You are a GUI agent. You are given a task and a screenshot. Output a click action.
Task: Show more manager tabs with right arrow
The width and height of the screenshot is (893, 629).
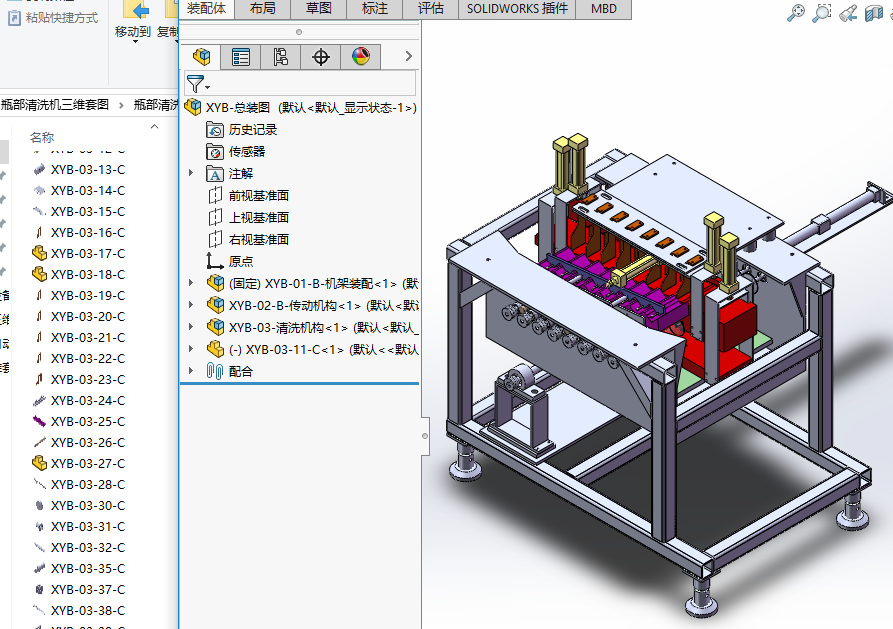coord(408,56)
